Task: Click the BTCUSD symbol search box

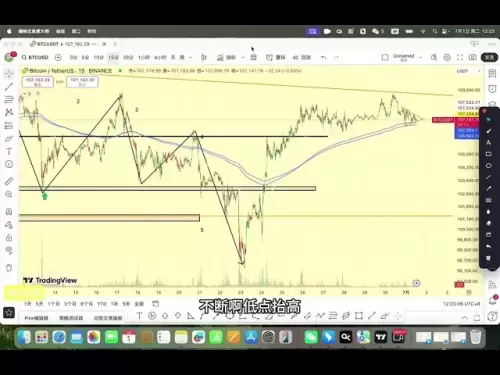Action: pyautogui.click(x=35, y=57)
